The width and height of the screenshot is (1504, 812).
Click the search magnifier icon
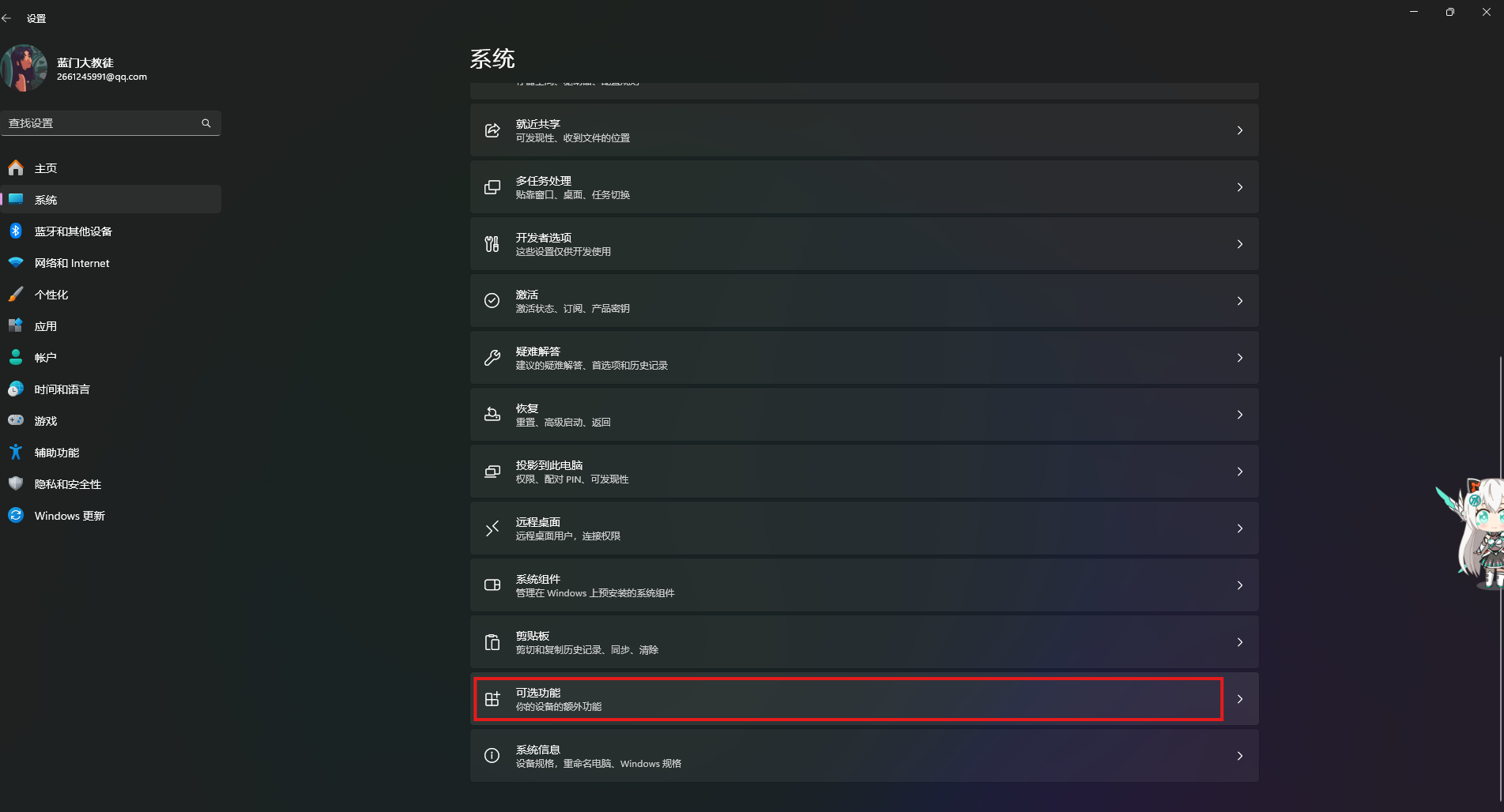click(x=206, y=123)
